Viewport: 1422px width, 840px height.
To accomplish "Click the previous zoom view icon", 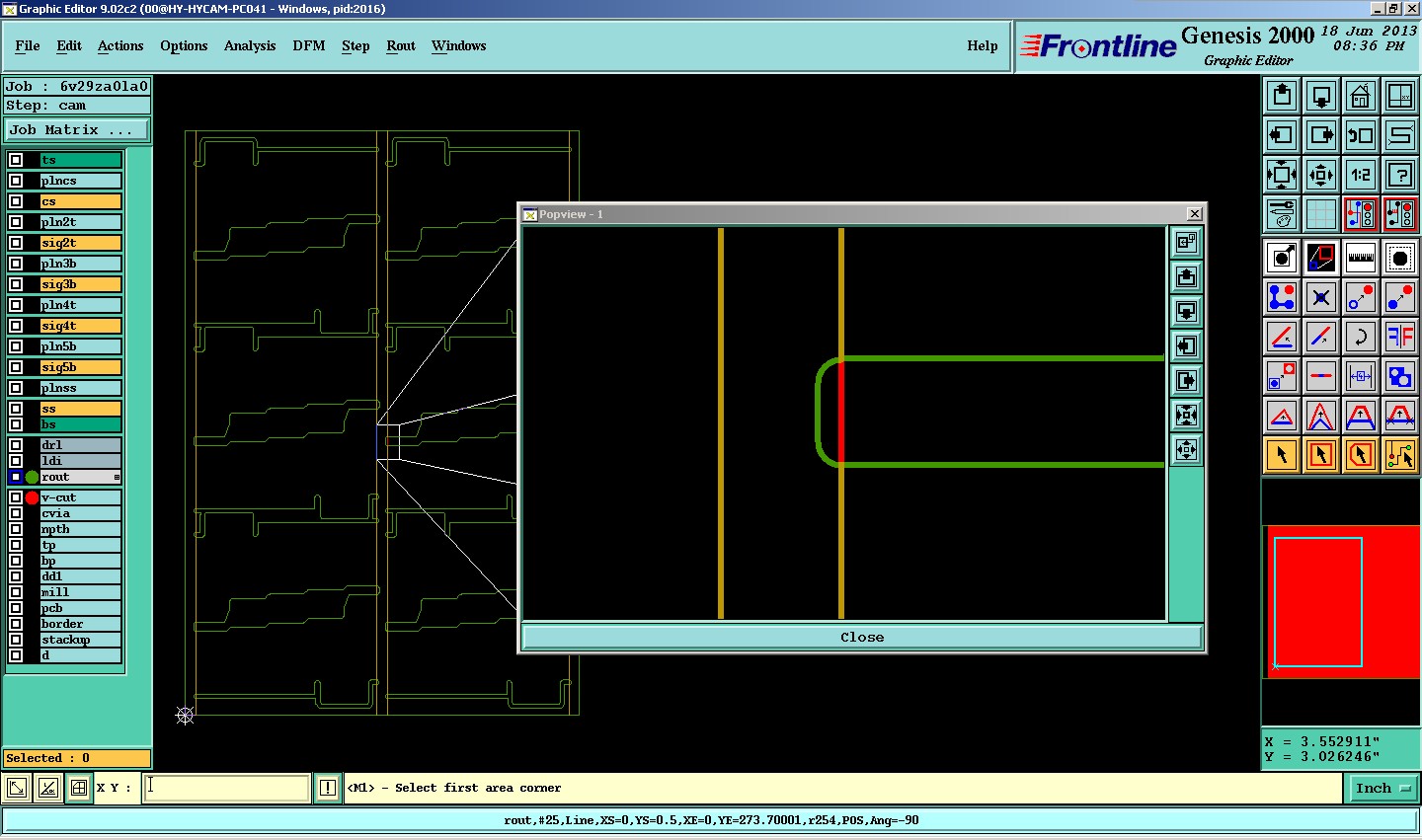I will click(x=1361, y=135).
